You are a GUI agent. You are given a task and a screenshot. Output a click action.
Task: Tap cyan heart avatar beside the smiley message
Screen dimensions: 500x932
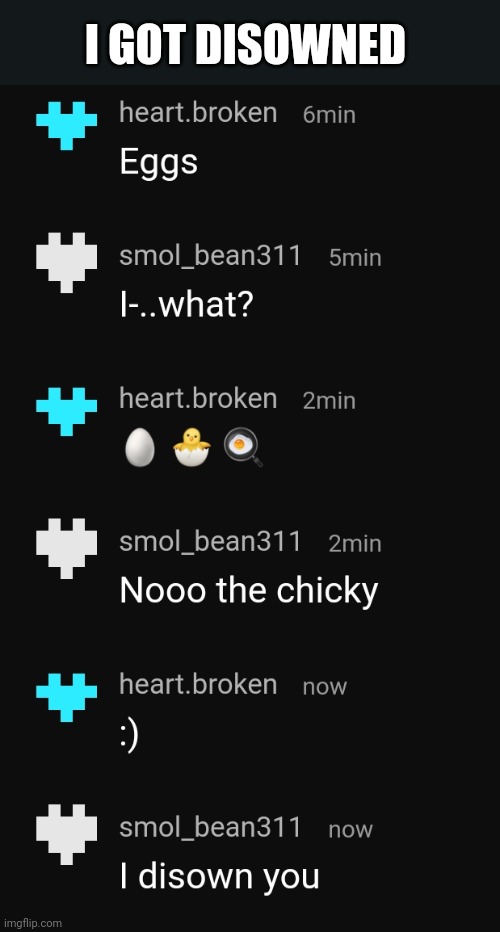coord(67,697)
